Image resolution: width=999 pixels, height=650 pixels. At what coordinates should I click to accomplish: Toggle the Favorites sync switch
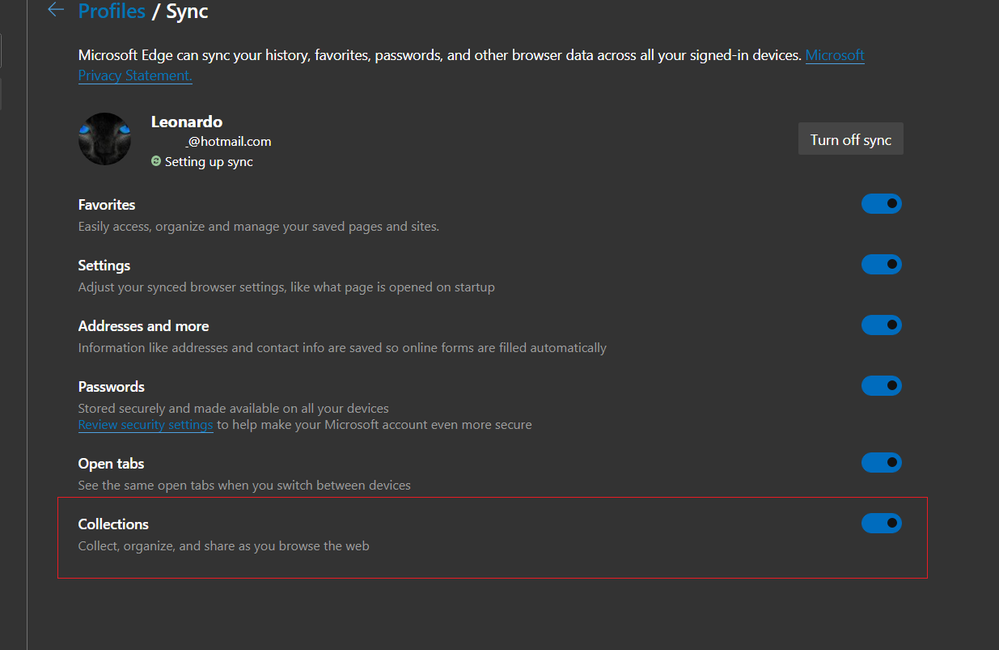(x=881, y=204)
